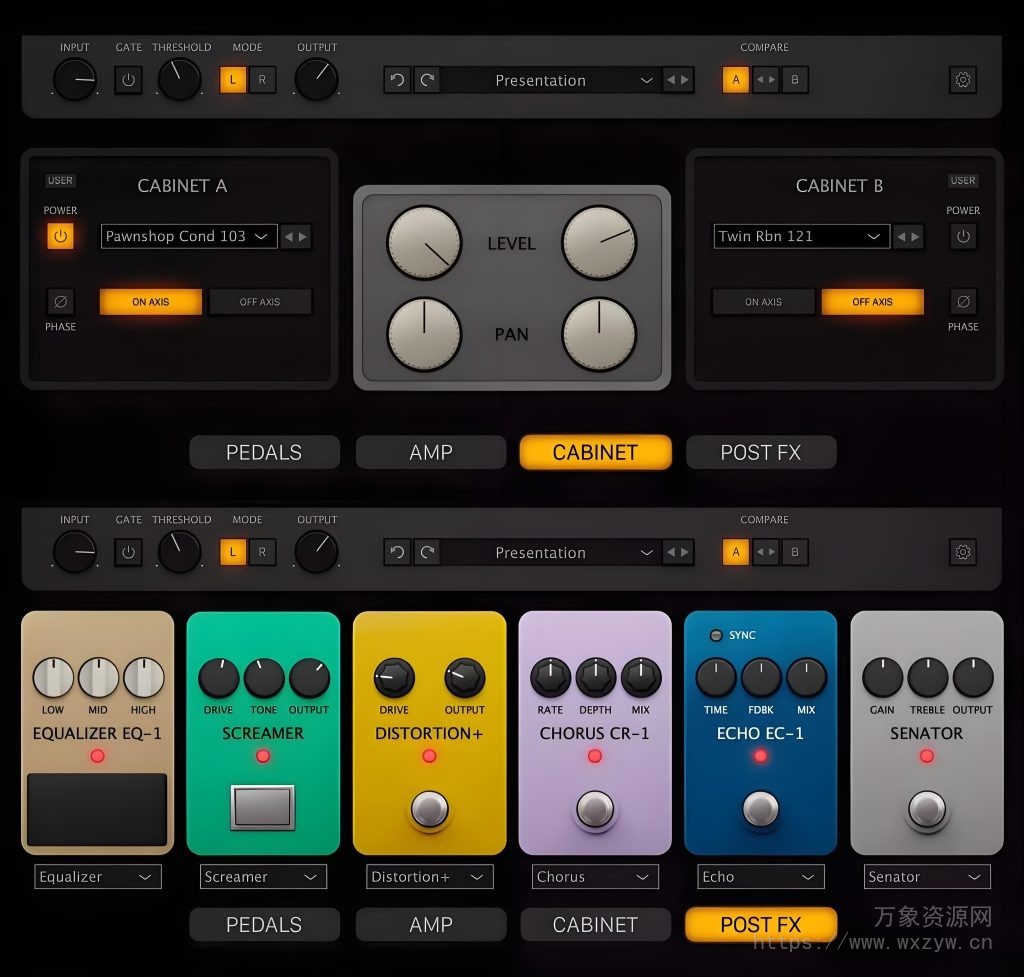Open the Twin Rbn 121 cabinet dropdown
Image resolution: width=1024 pixels, height=977 pixels.
[801, 236]
